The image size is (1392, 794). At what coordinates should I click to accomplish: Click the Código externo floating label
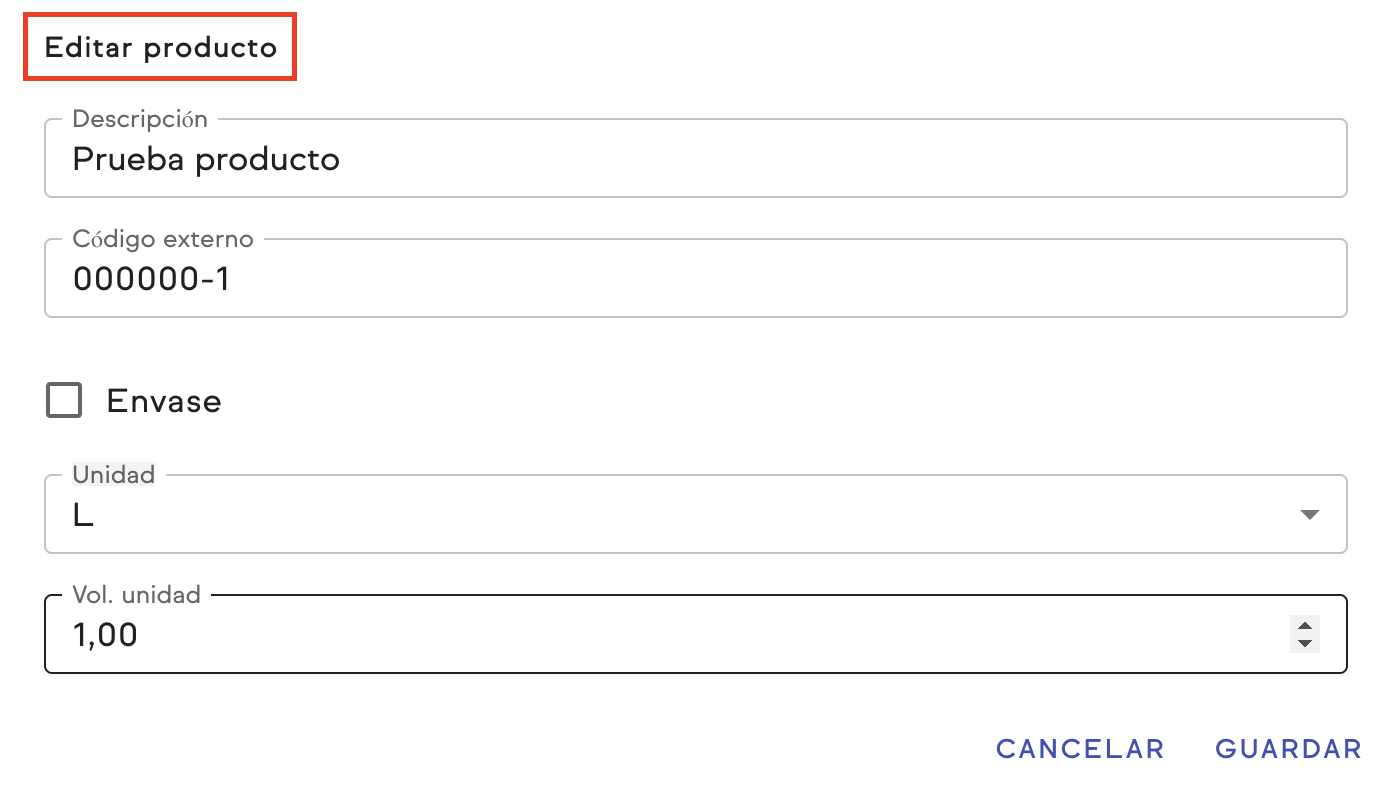[x=163, y=239]
